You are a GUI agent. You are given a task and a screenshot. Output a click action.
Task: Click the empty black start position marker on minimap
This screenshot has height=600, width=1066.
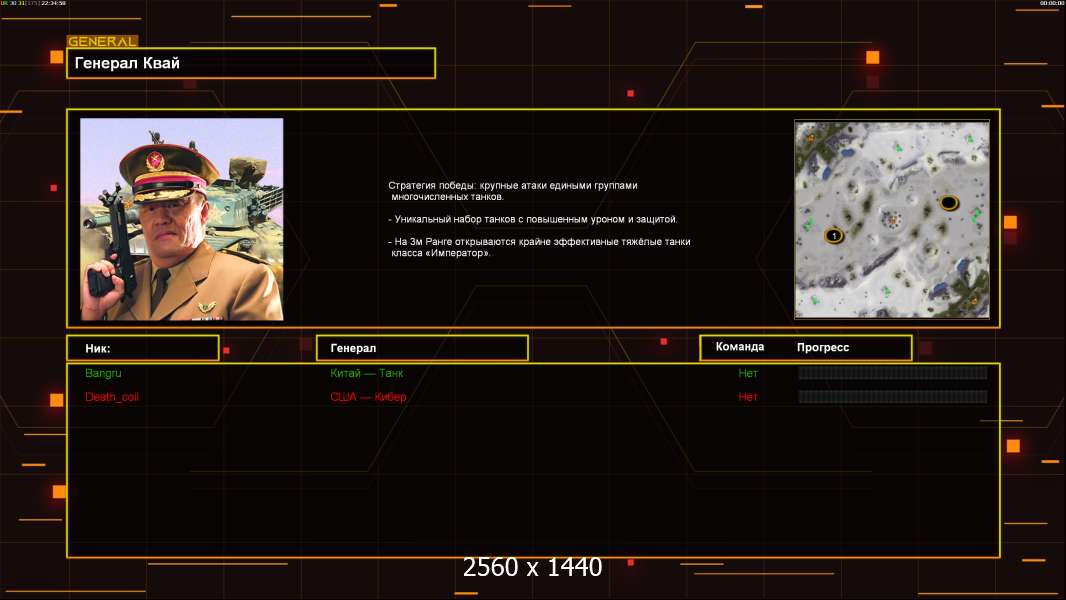(949, 203)
